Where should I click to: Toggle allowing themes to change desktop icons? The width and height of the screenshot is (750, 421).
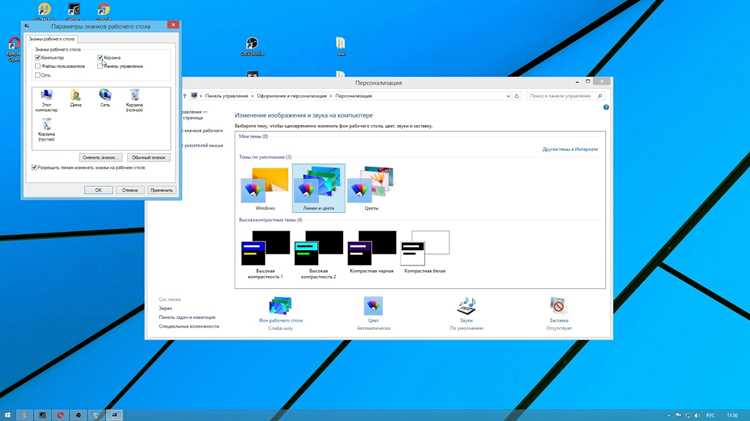pyautogui.click(x=34, y=167)
